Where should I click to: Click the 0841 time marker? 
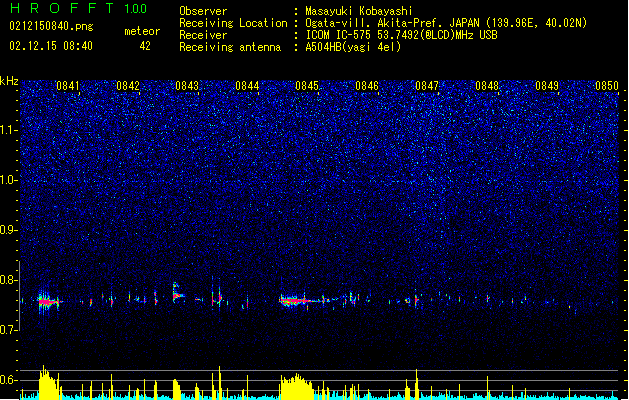click(68, 86)
